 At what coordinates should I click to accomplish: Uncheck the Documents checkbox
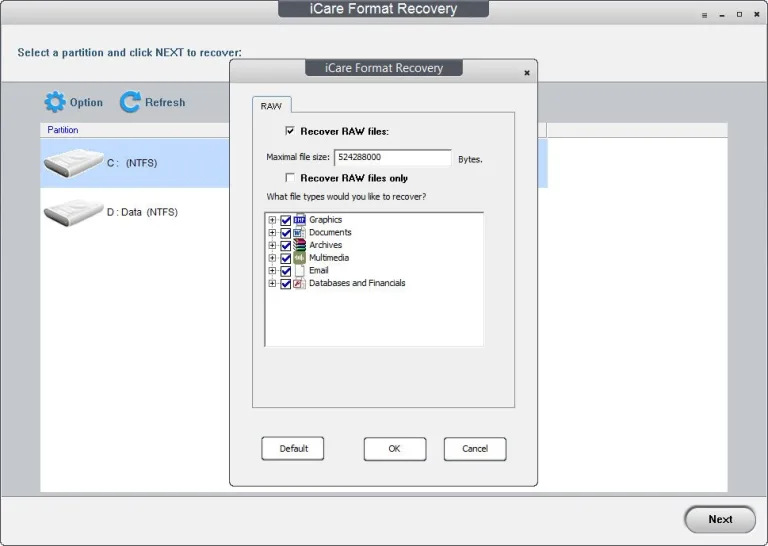[286, 233]
